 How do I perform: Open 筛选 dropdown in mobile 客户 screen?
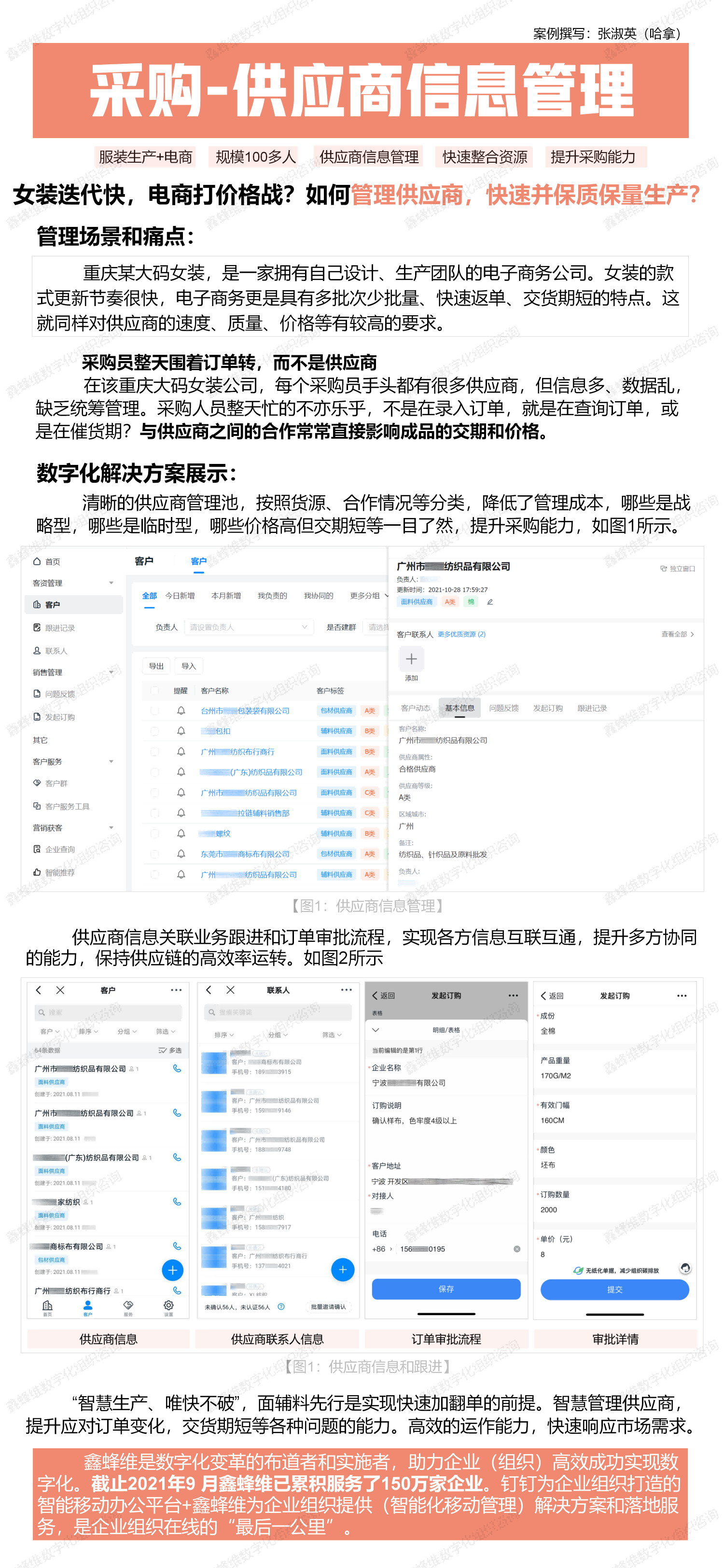[166, 1031]
